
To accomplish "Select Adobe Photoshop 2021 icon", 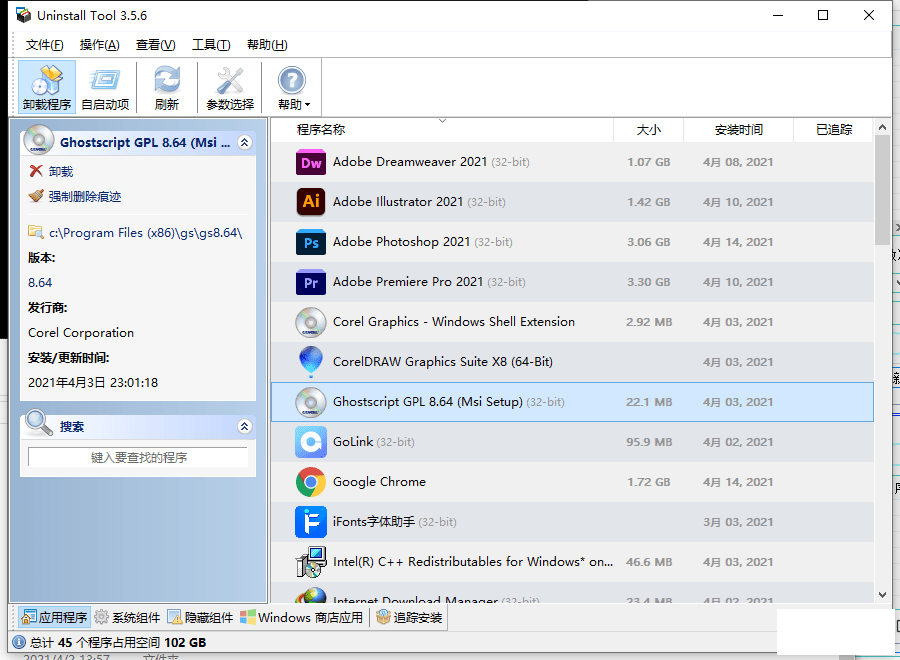I will [311, 242].
